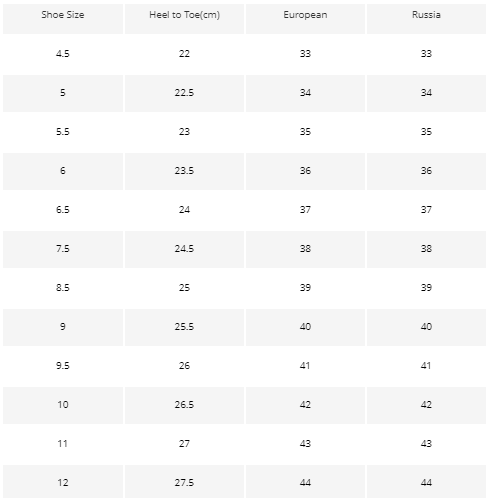Screen dimensions: 489x502
Task: Select shoe size 7.5 cell
Action: (x=63, y=249)
